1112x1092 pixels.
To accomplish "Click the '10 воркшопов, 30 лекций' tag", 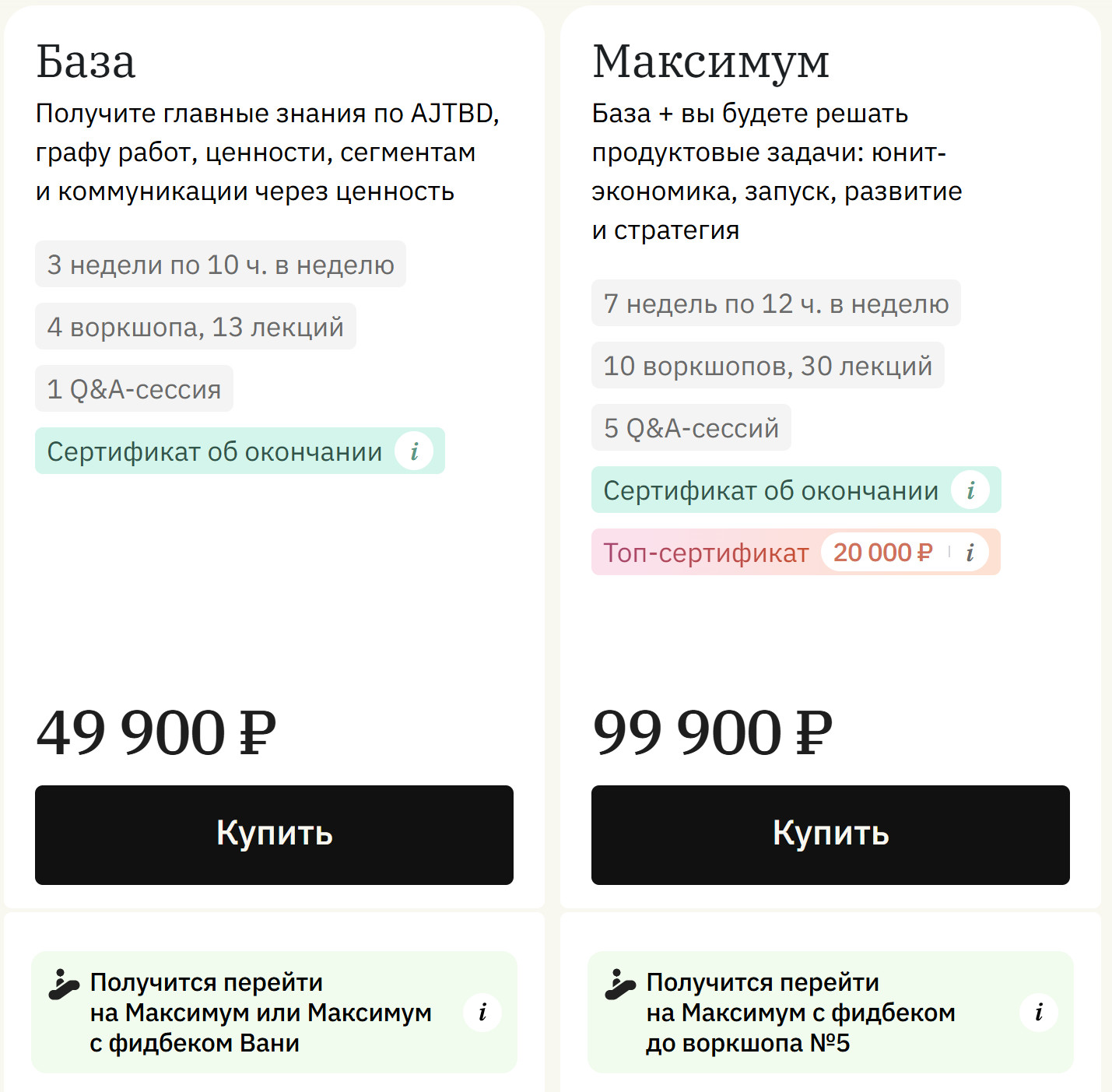I will pyautogui.click(x=767, y=366).
